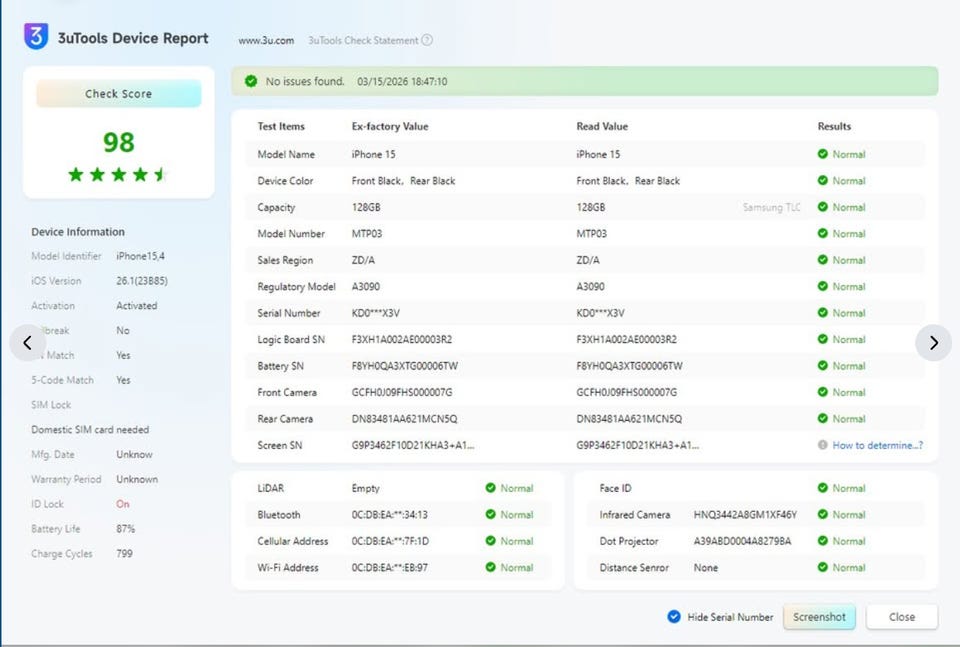Click the Normal check icon for Battery SN
The width and height of the screenshot is (960, 647).
click(822, 366)
